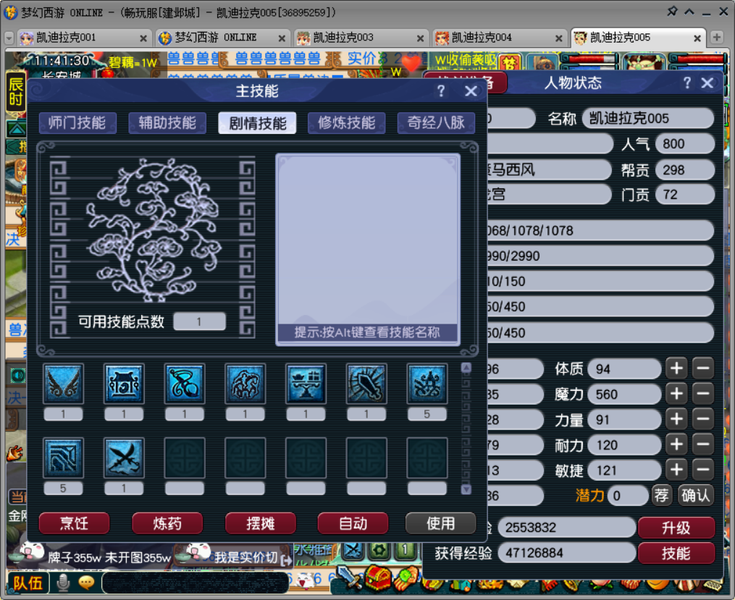The height and width of the screenshot is (600, 735).
Task: Close the 凯迪拉克004 tab
Action: pos(559,38)
